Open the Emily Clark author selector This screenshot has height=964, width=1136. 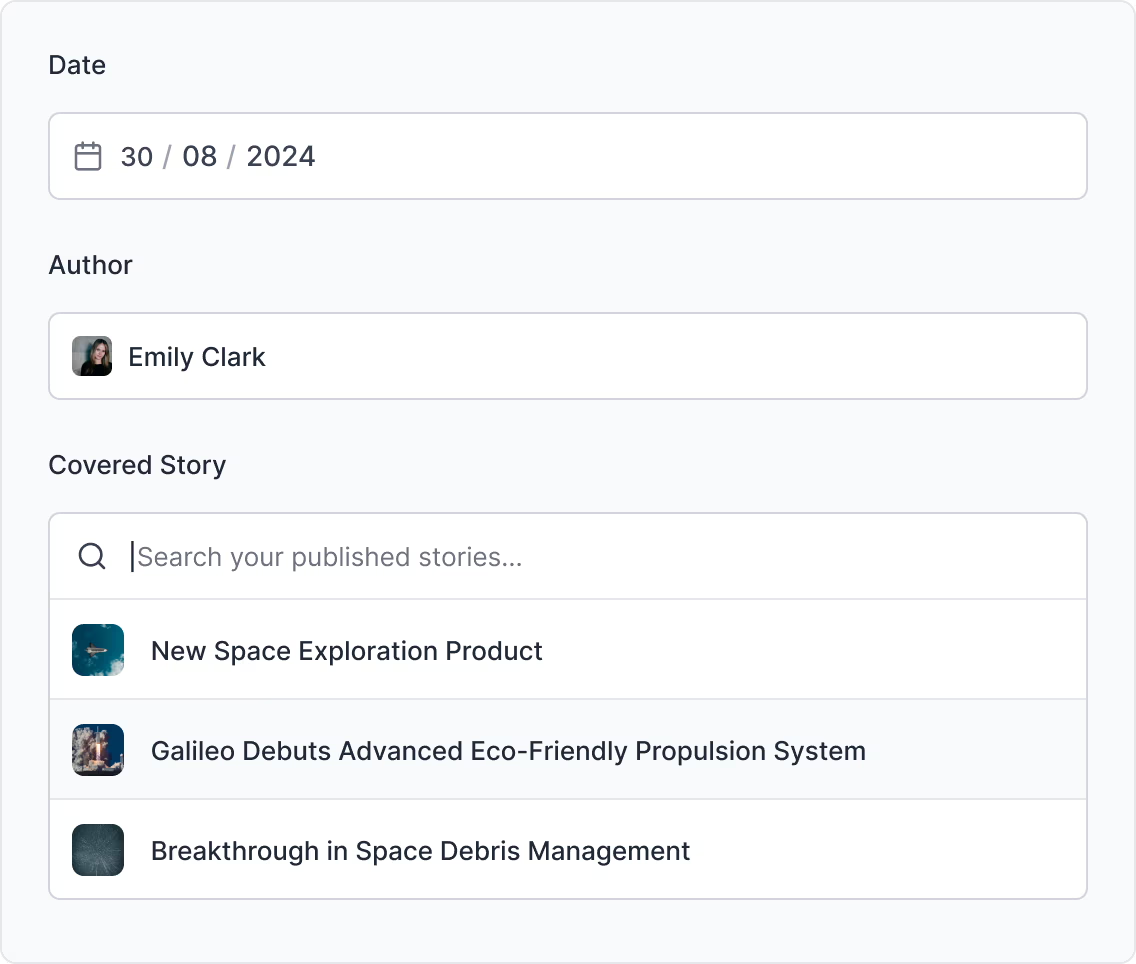coord(568,356)
